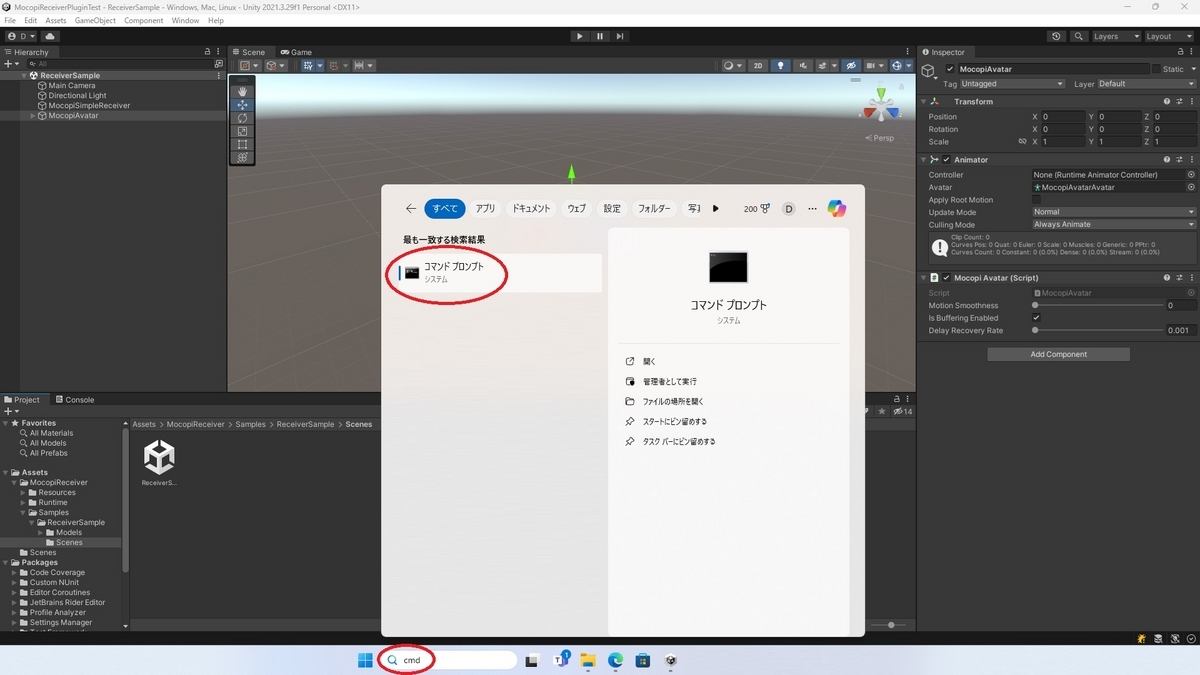The height and width of the screenshot is (675, 1200).
Task: Select the Rotate tool in Scene toolbar
Action: point(242,118)
